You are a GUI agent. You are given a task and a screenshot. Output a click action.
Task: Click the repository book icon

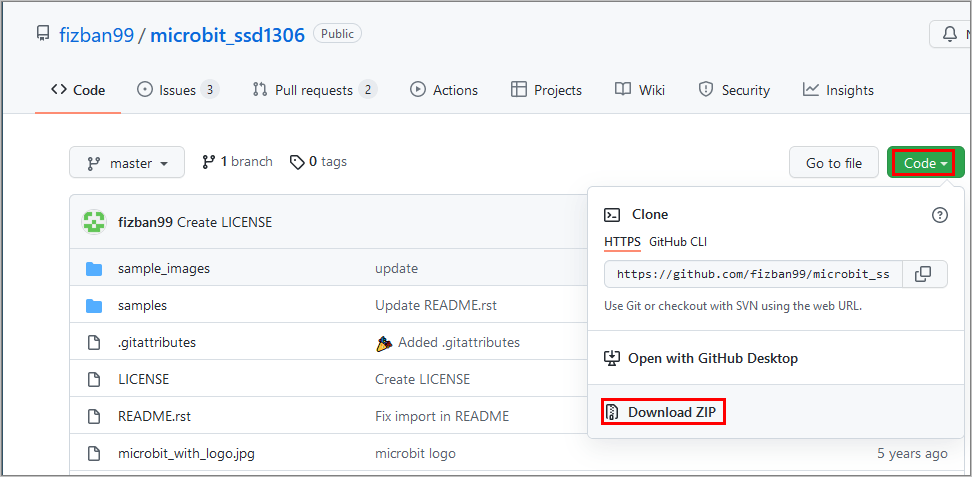(42, 33)
